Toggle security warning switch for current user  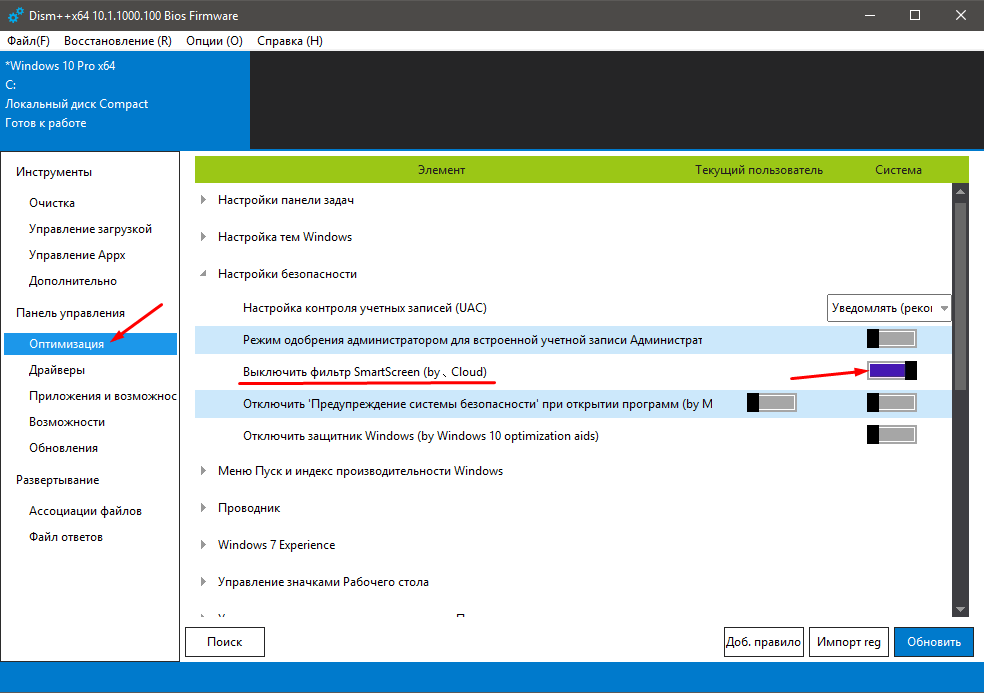coord(772,402)
